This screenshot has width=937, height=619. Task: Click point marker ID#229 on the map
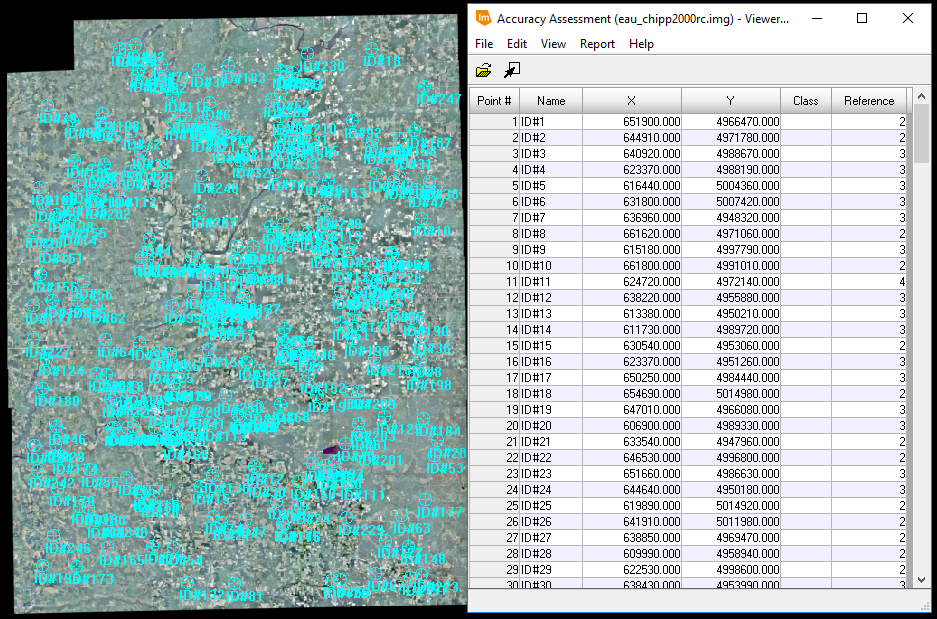pos(346,517)
